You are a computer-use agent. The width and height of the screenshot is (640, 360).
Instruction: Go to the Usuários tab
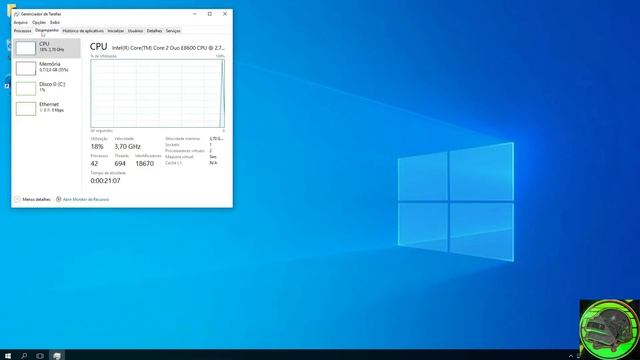[x=135, y=31]
